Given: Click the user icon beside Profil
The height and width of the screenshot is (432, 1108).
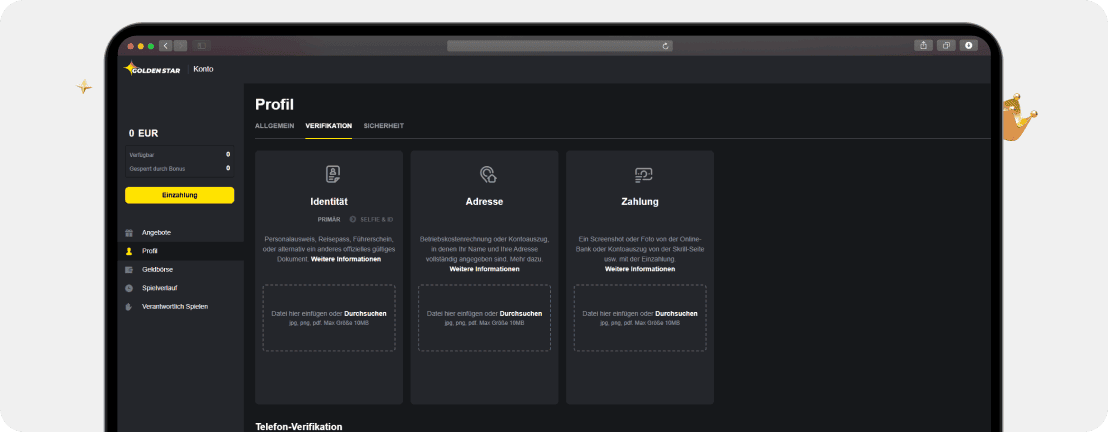Looking at the screenshot, I should click(129, 251).
